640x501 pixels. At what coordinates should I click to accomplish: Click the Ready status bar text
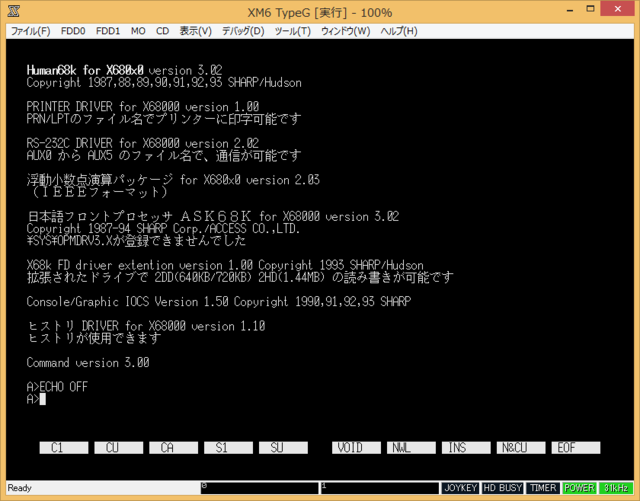(x=20, y=488)
